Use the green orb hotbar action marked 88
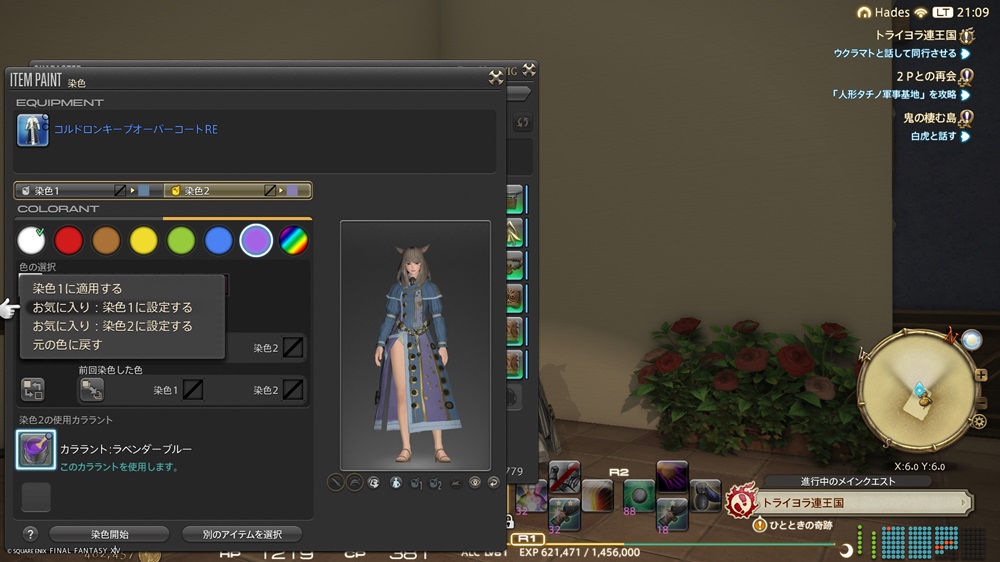1000x562 pixels. pyautogui.click(x=638, y=496)
